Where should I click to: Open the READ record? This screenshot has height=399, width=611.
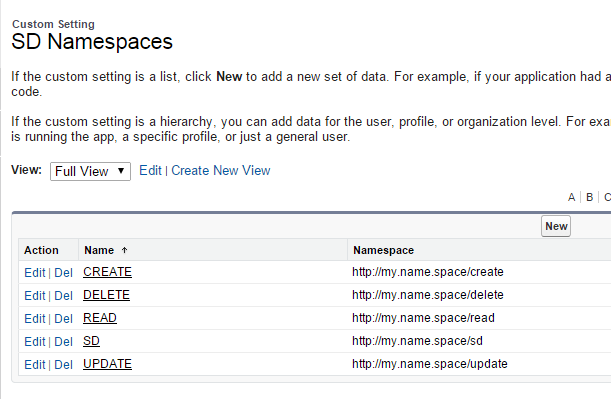[100, 318]
